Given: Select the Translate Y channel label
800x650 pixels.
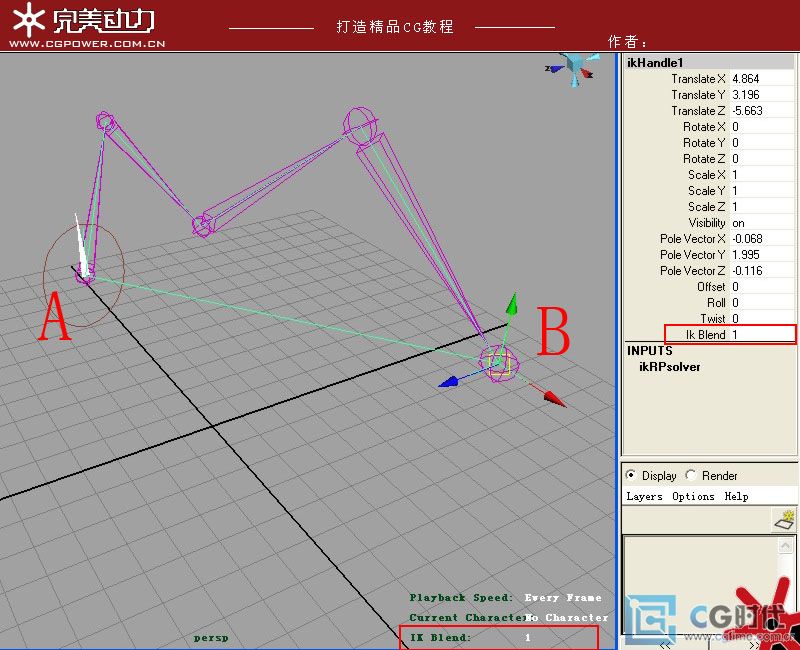Looking at the screenshot, I should coord(698,94).
